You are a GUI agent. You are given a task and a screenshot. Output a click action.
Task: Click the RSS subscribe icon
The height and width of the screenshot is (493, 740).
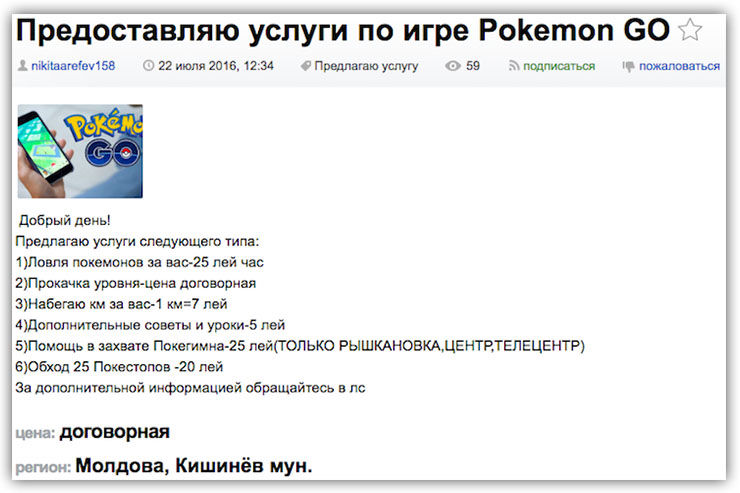point(513,66)
